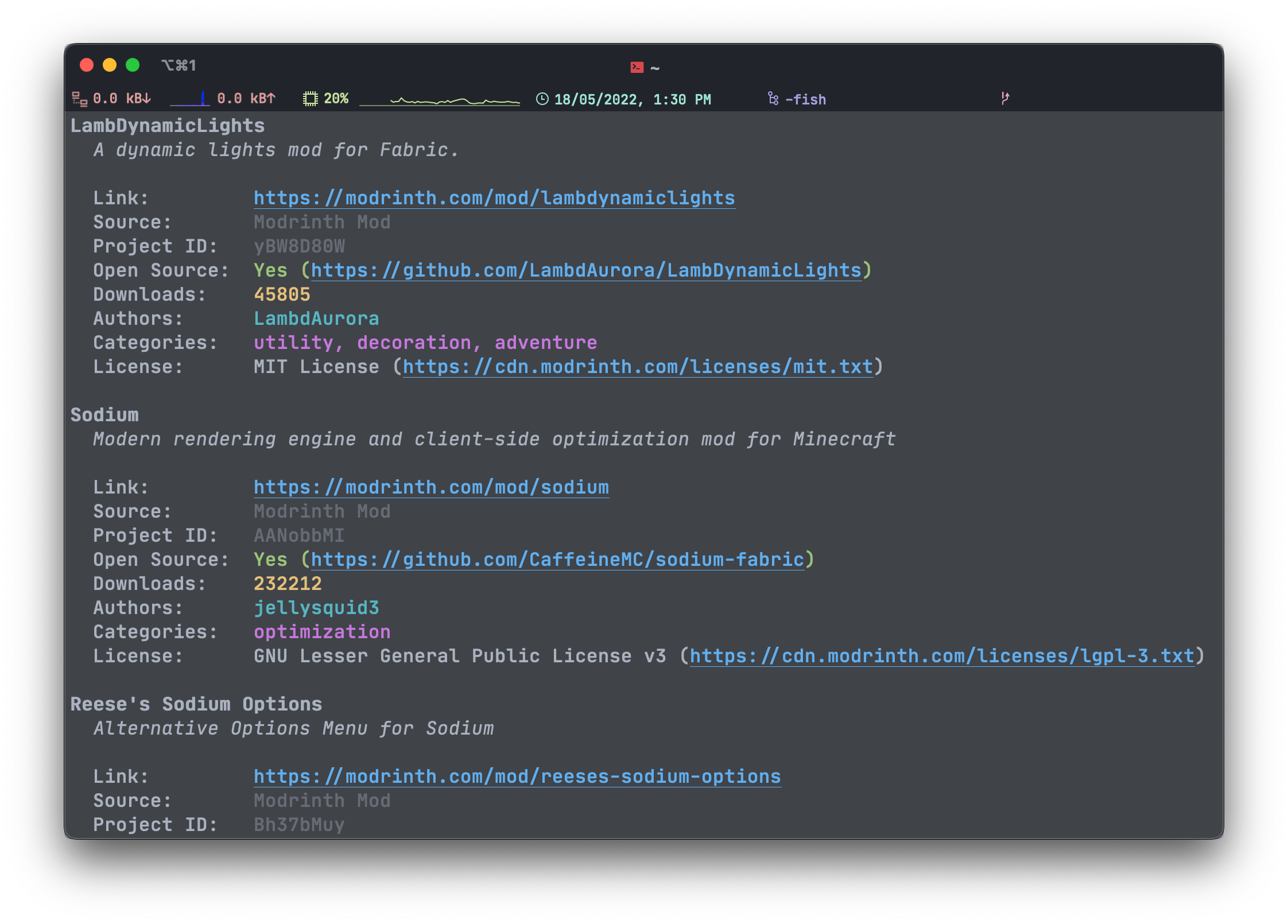Open the modrinth.com/mod/sodium link
Image resolution: width=1288 pixels, height=924 pixels.
[430, 488]
